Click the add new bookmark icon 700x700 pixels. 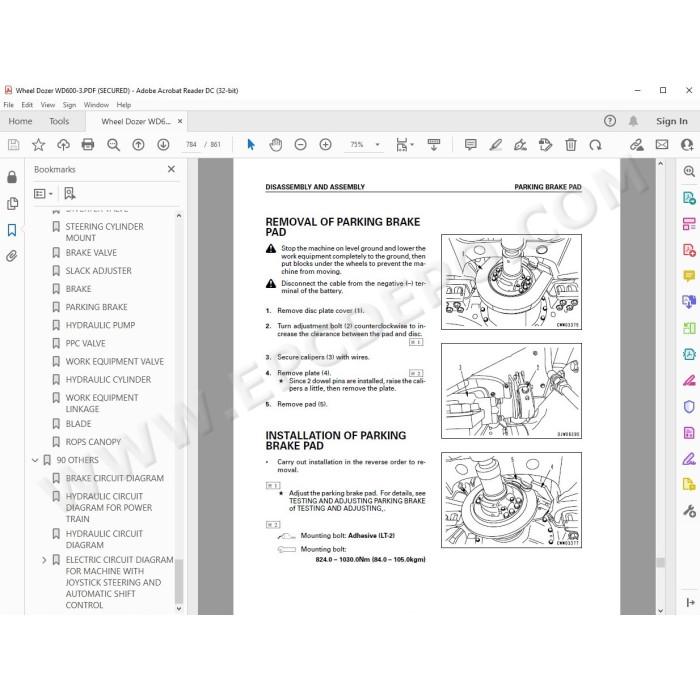[70, 193]
